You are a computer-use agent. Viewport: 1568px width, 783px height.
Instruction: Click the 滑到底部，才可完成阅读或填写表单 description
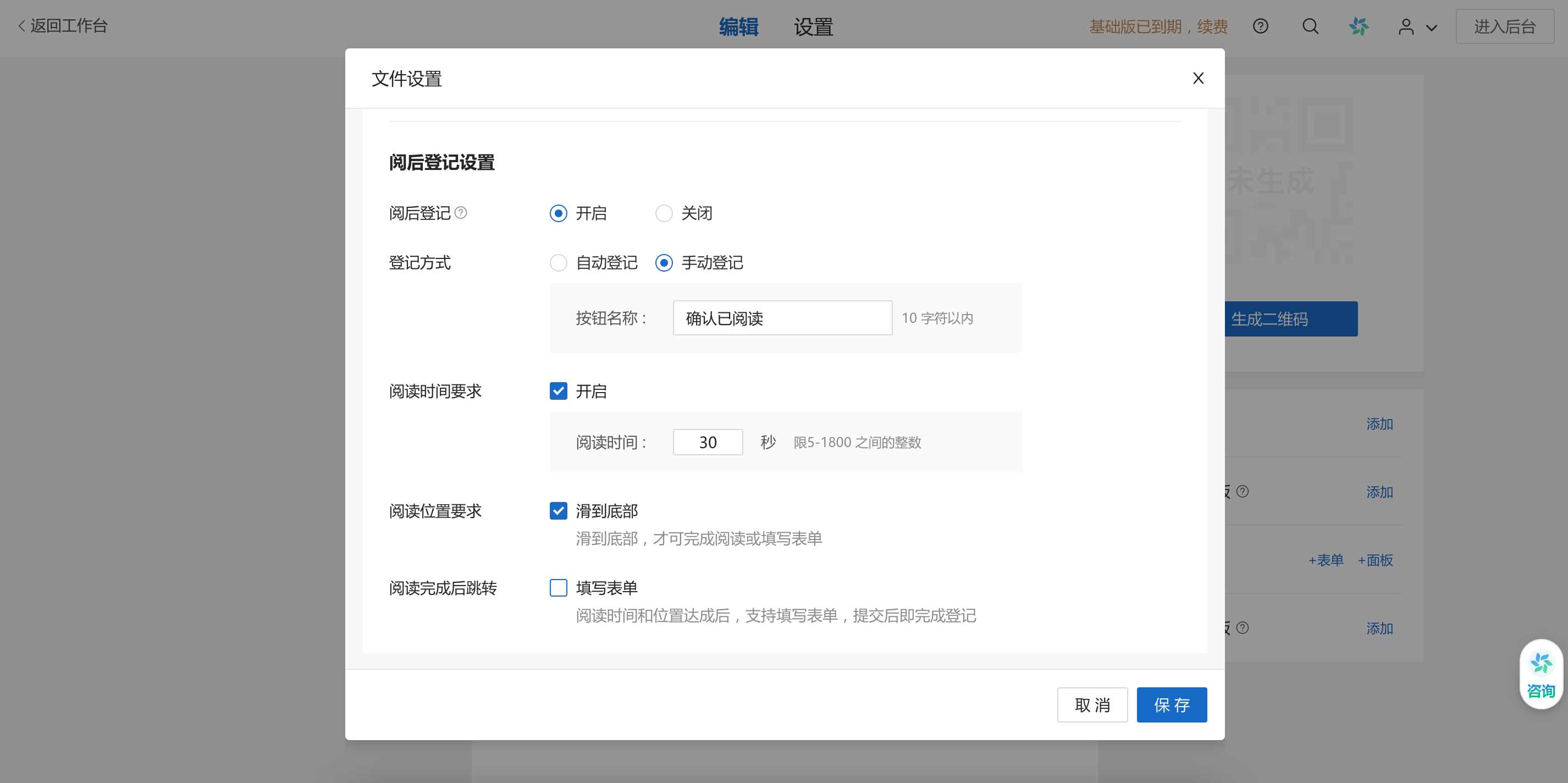click(699, 538)
